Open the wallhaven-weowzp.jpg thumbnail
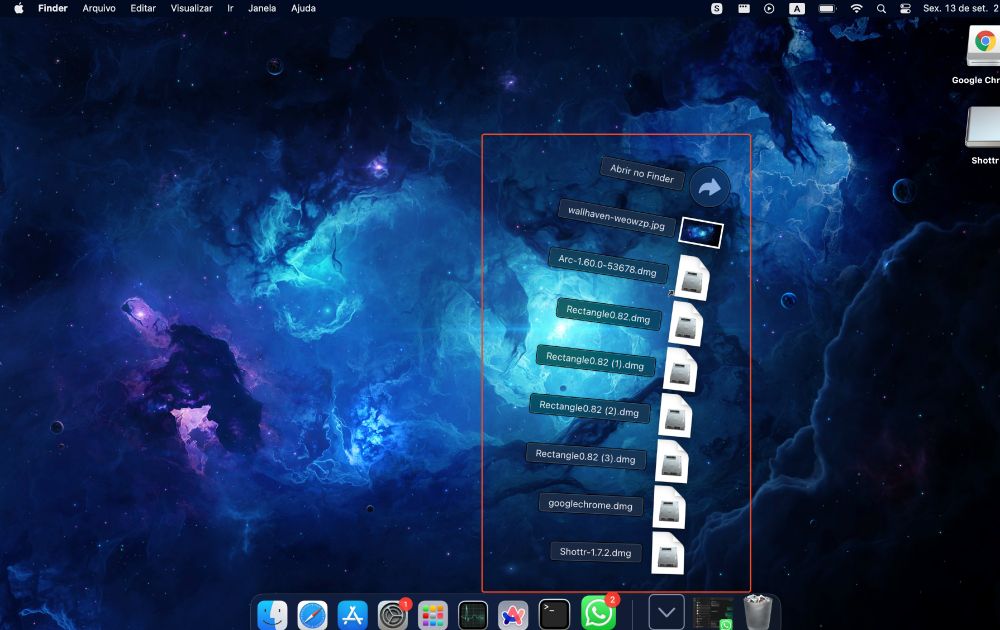The height and width of the screenshot is (630, 1000). click(x=700, y=232)
